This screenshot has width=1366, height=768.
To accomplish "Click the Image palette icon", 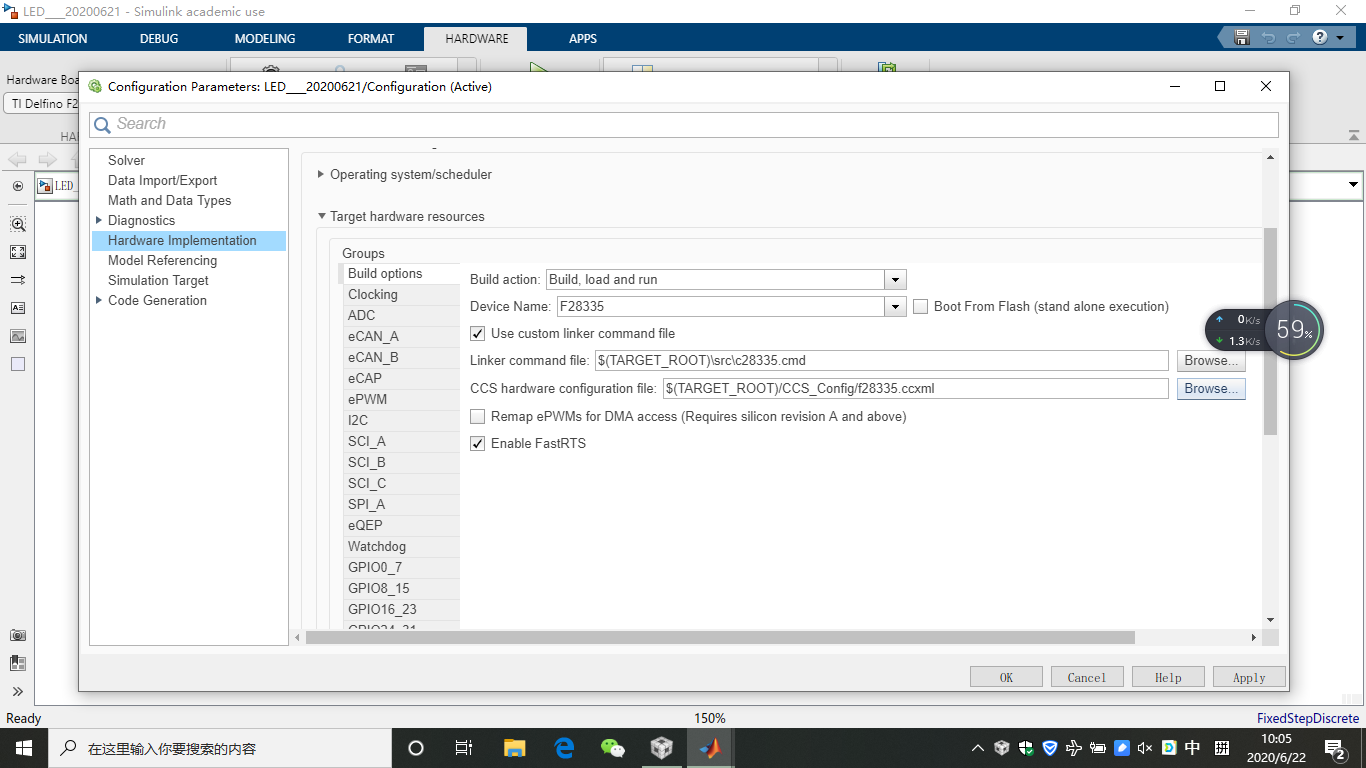I will [x=18, y=336].
